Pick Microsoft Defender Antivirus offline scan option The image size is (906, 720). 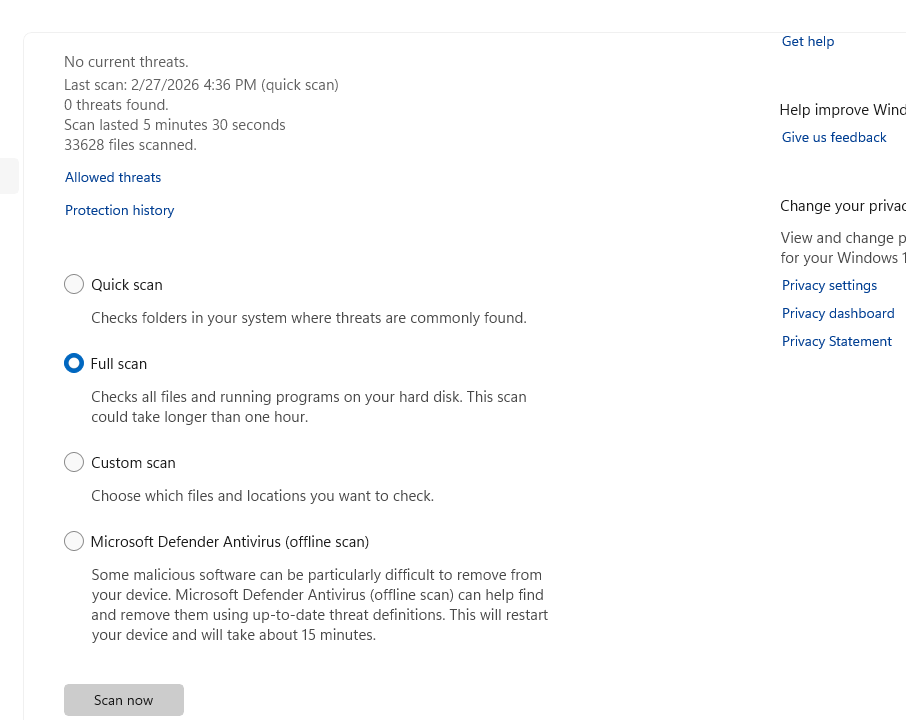(x=74, y=542)
